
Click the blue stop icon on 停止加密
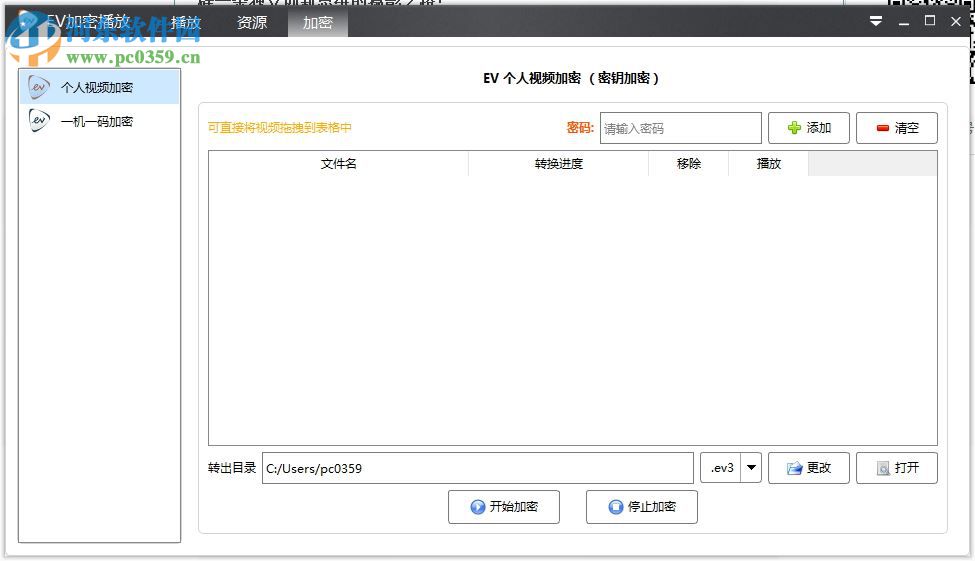coord(616,507)
